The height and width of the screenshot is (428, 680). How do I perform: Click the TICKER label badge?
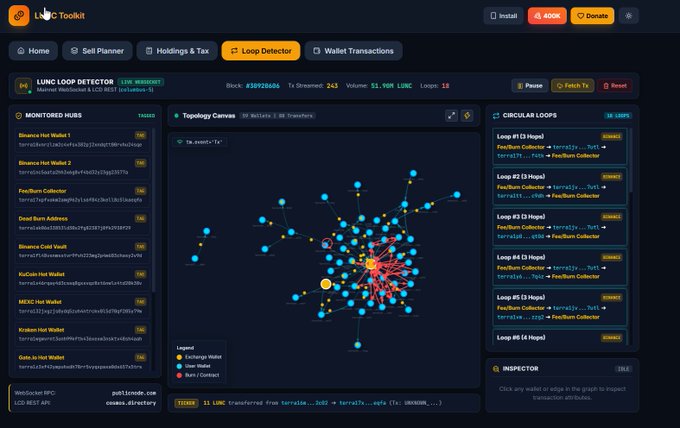(186, 403)
